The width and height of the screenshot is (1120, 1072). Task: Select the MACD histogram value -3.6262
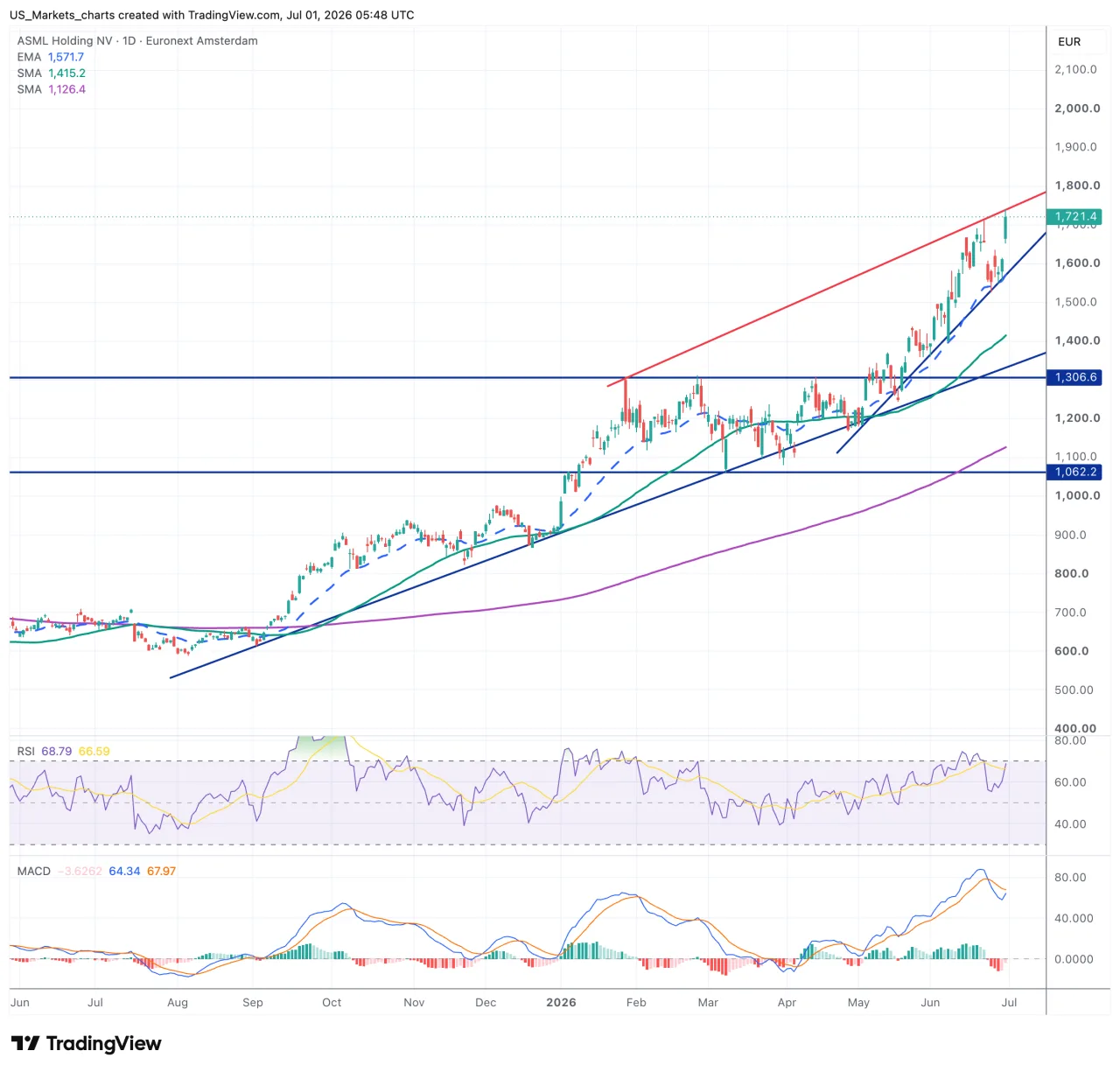(80, 872)
